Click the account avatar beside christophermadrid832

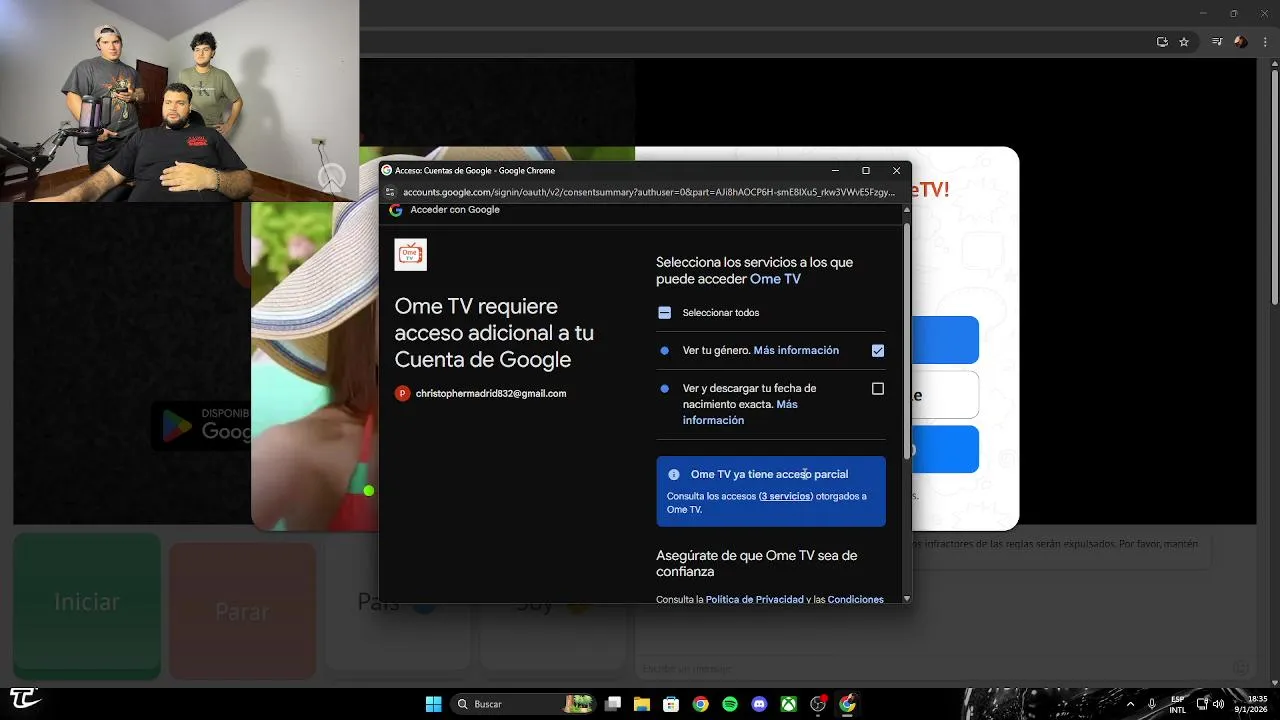coord(402,394)
